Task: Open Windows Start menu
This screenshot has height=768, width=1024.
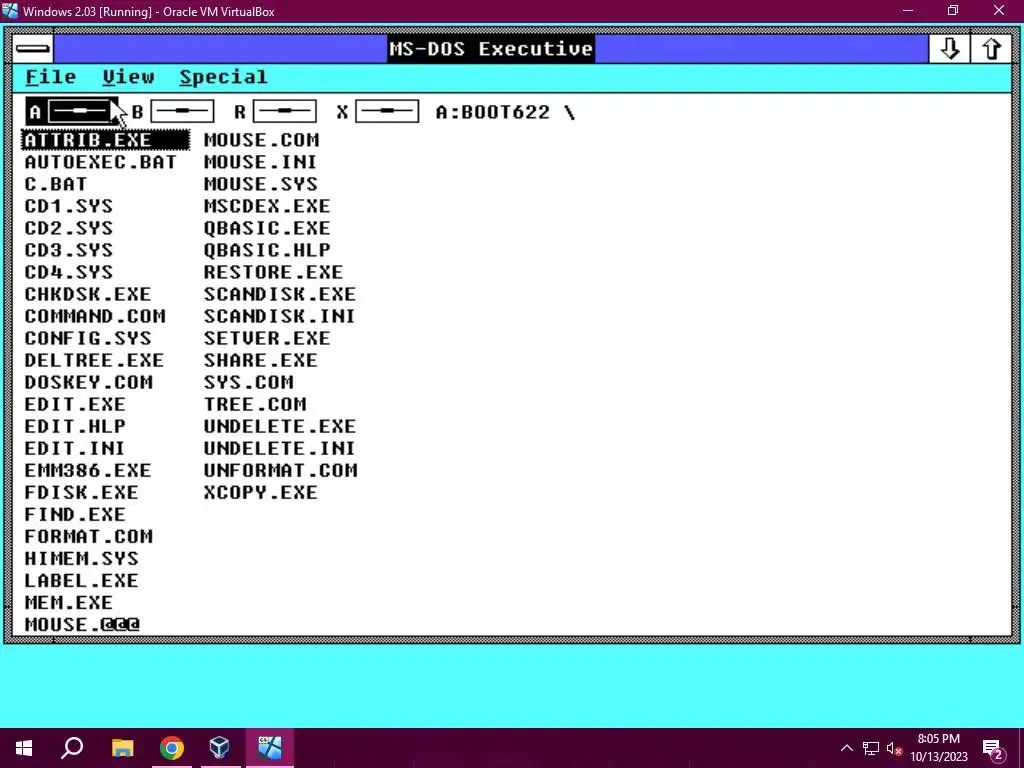Action: (24, 748)
